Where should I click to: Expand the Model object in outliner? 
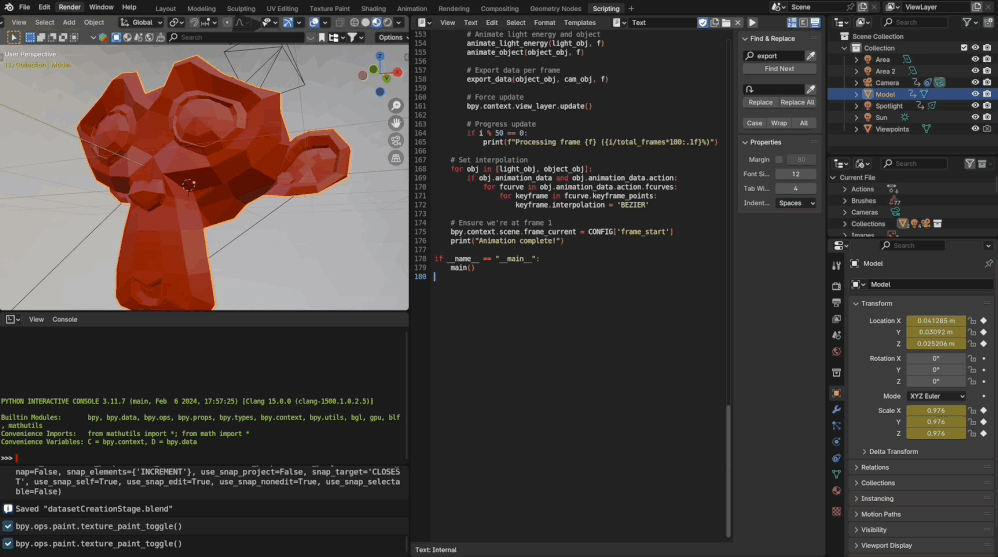(856, 94)
